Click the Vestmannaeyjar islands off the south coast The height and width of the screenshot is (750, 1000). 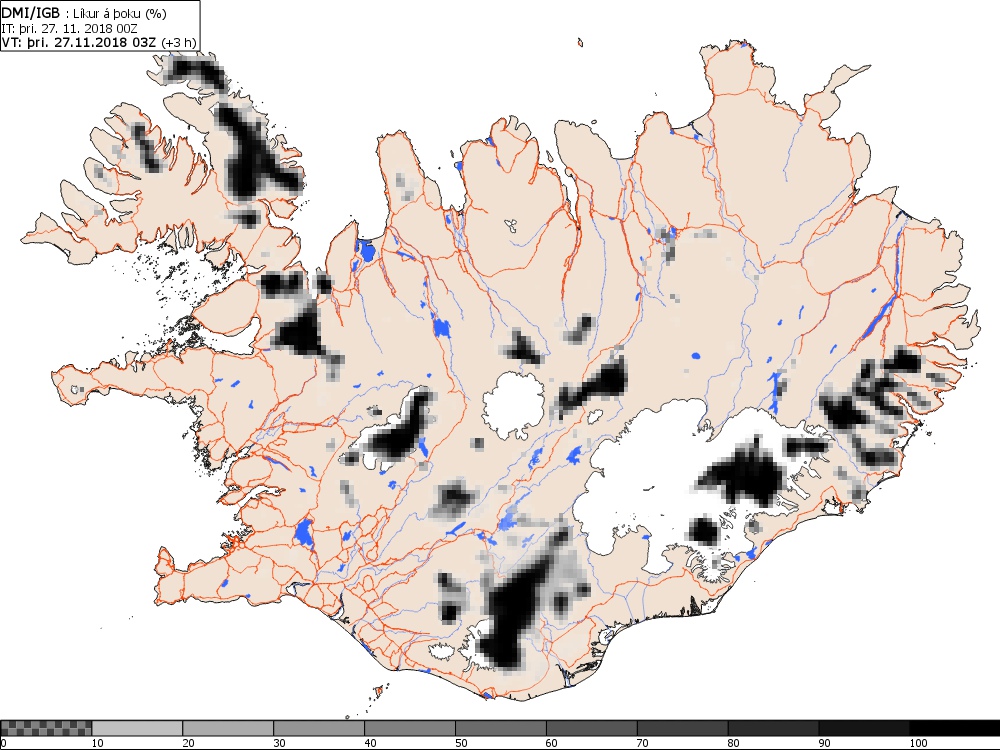pyautogui.click(x=378, y=691)
